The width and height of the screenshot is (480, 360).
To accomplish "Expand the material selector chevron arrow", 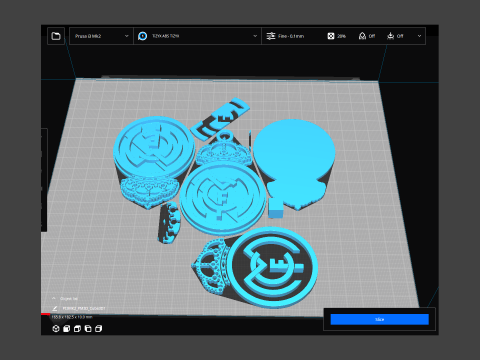I will click(255, 36).
